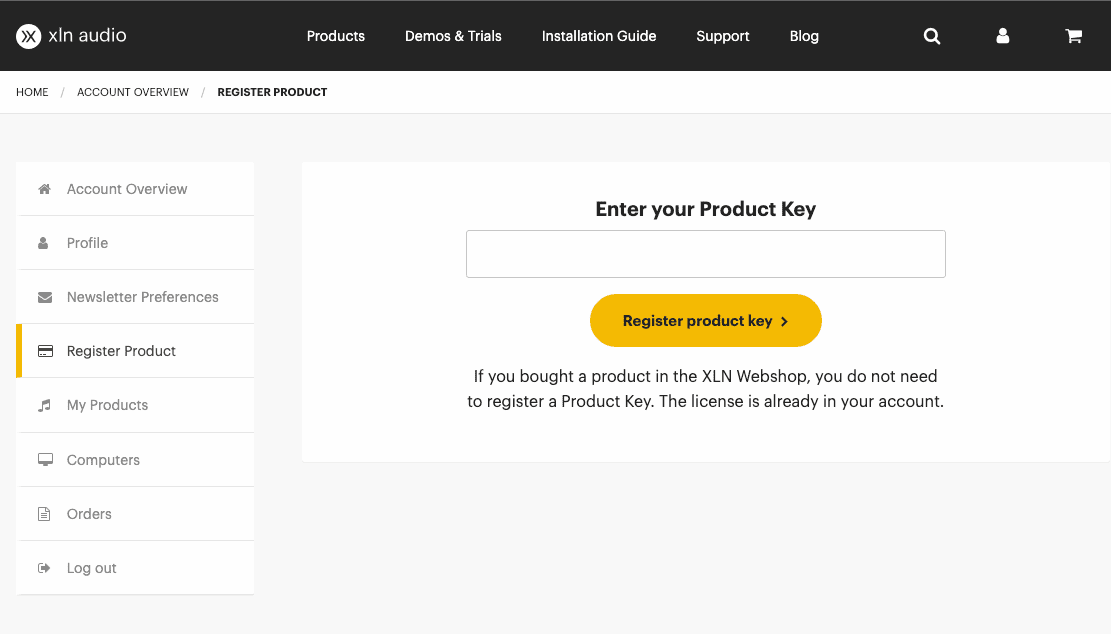This screenshot has width=1111, height=634.
Task: Navigate to HOME breadcrumb link
Action: click(32, 92)
